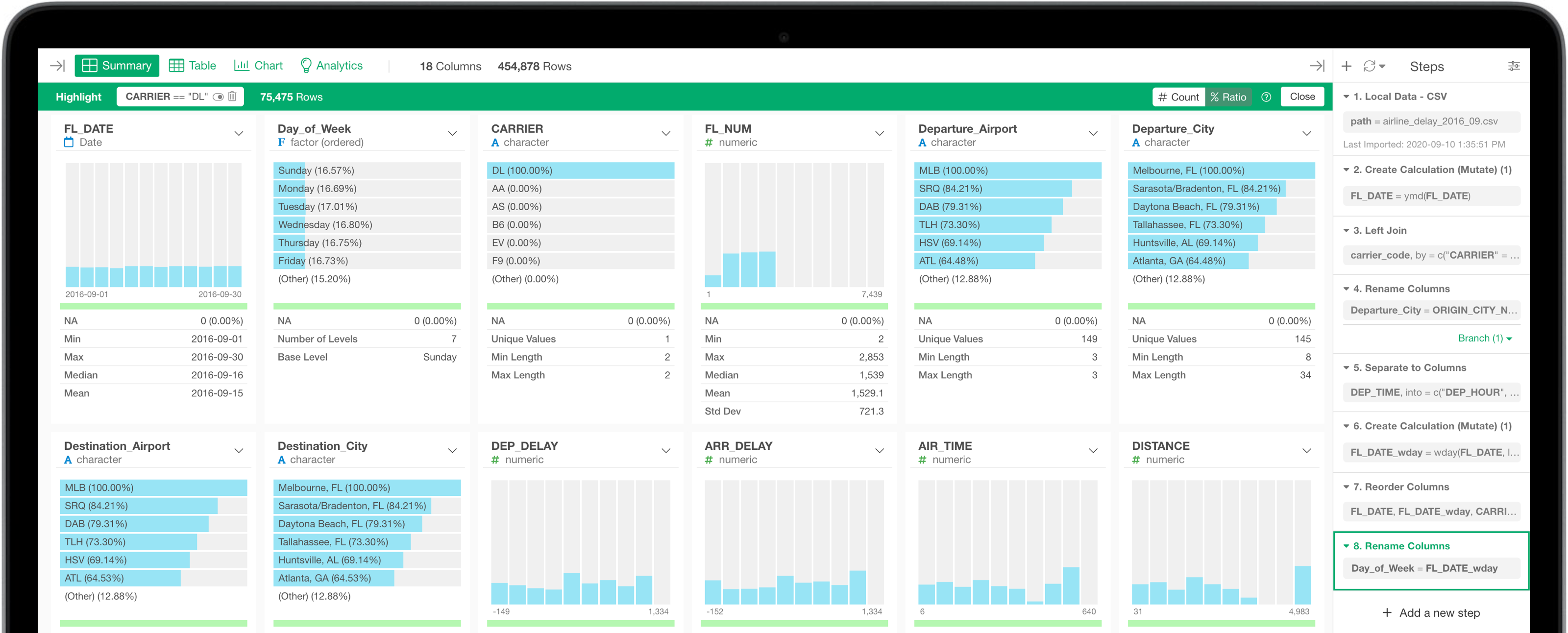Open the Branch (1) dropdown
1568x633 pixels.
(x=1485, y=339)
